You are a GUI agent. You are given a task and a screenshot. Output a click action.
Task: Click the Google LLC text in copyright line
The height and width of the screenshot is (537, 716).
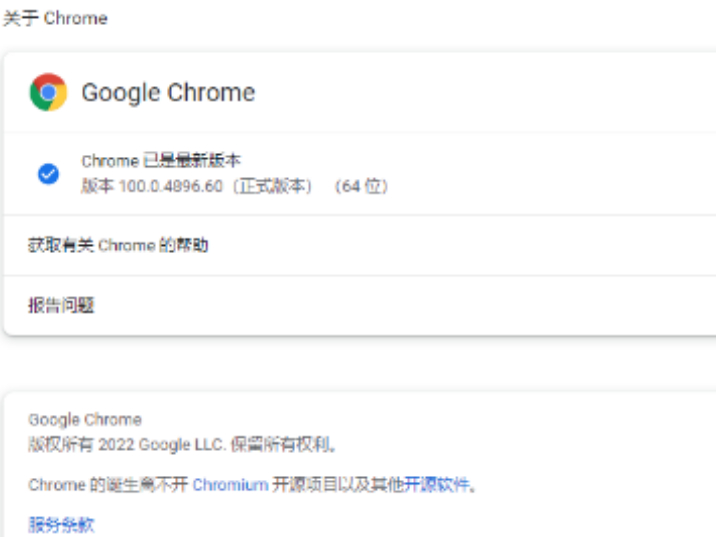pos(183,444)
